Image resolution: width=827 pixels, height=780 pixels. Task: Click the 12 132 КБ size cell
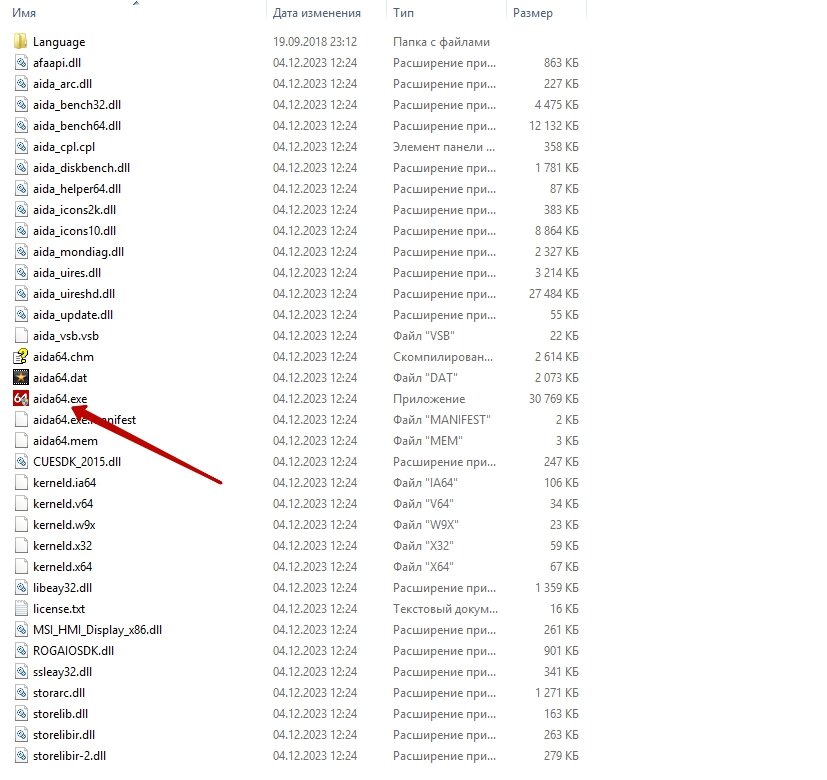tap(554, 126)
